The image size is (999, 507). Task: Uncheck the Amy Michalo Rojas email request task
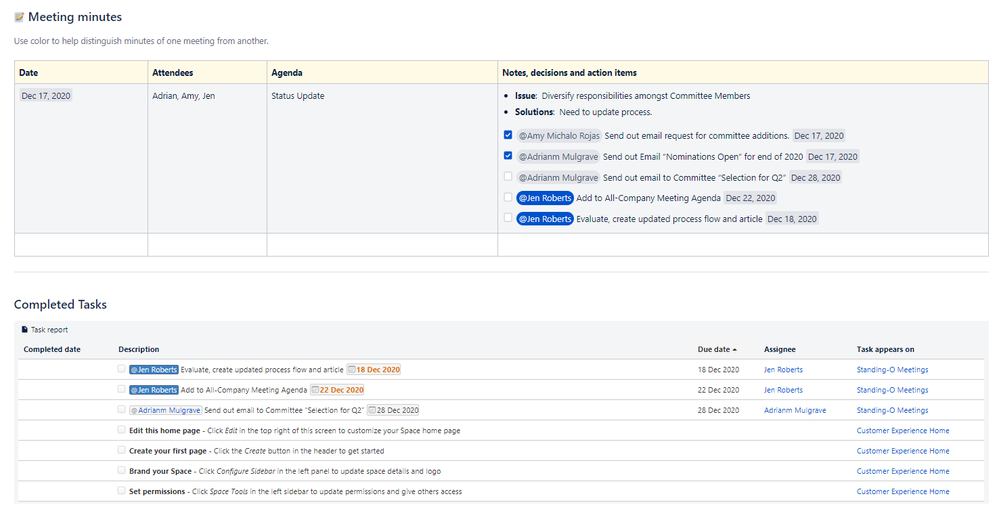(x=508, y=135)
